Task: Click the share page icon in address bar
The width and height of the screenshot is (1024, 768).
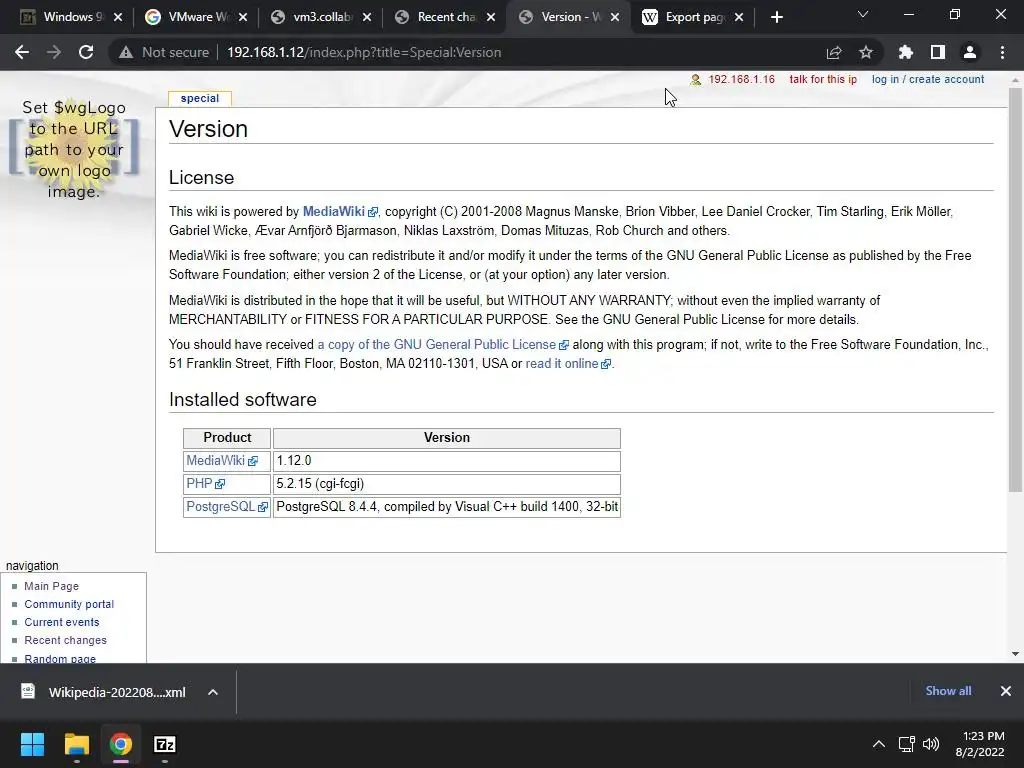Action: point(834,52)
